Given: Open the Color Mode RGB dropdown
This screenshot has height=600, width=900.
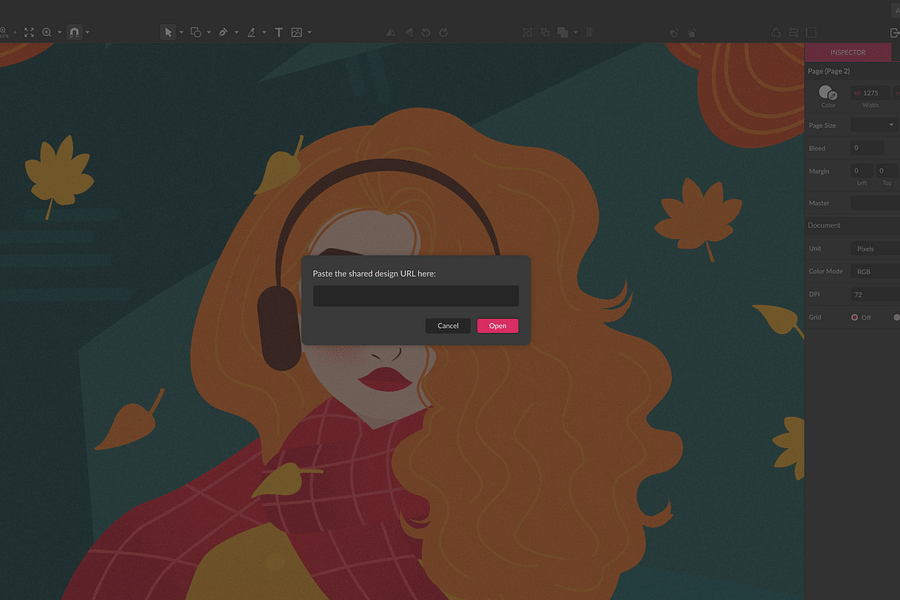Looking at the screenshot, I should pos(873,271).
